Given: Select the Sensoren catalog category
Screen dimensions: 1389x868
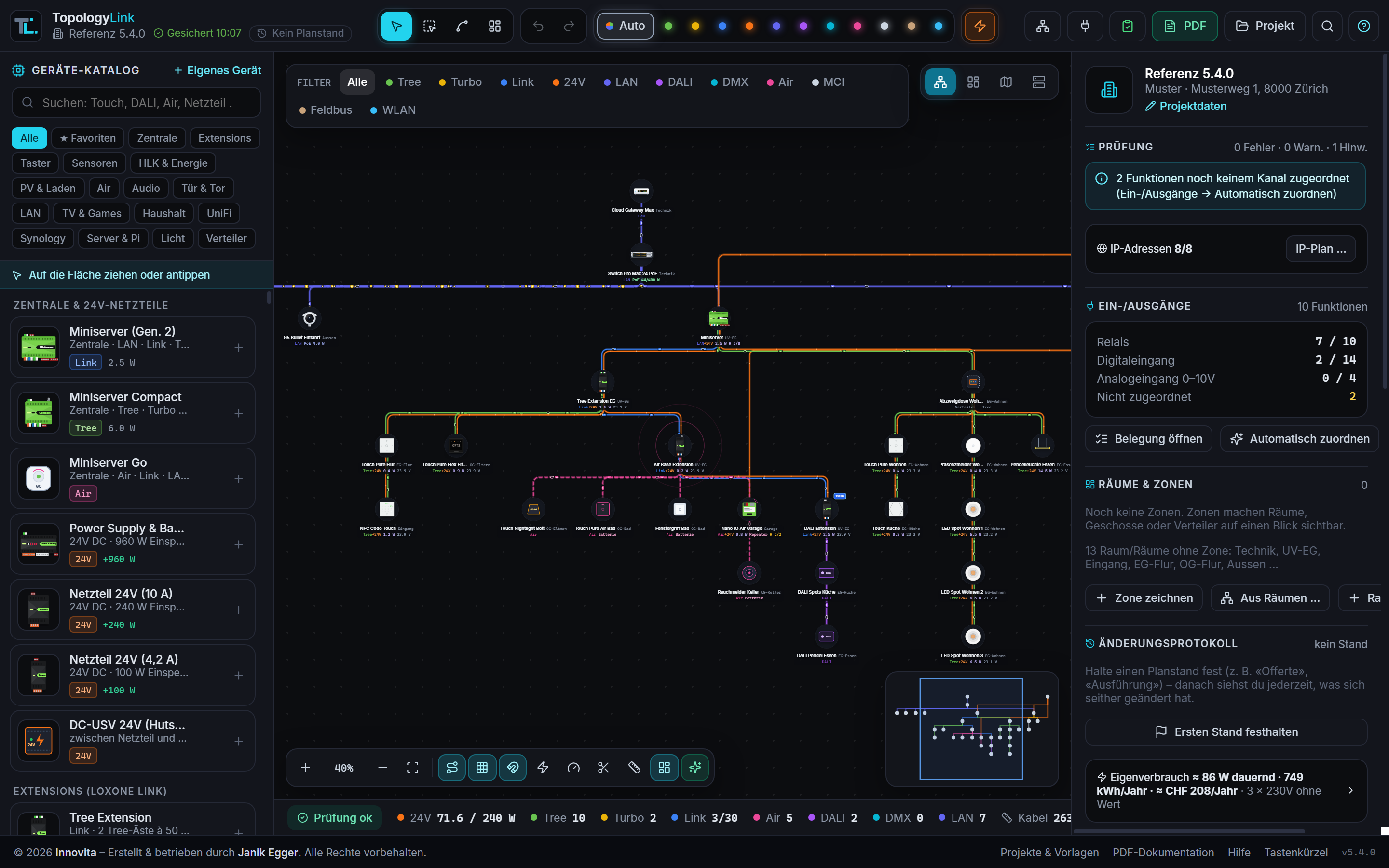Looking at the screenshot, I should [x=95, y=163].
